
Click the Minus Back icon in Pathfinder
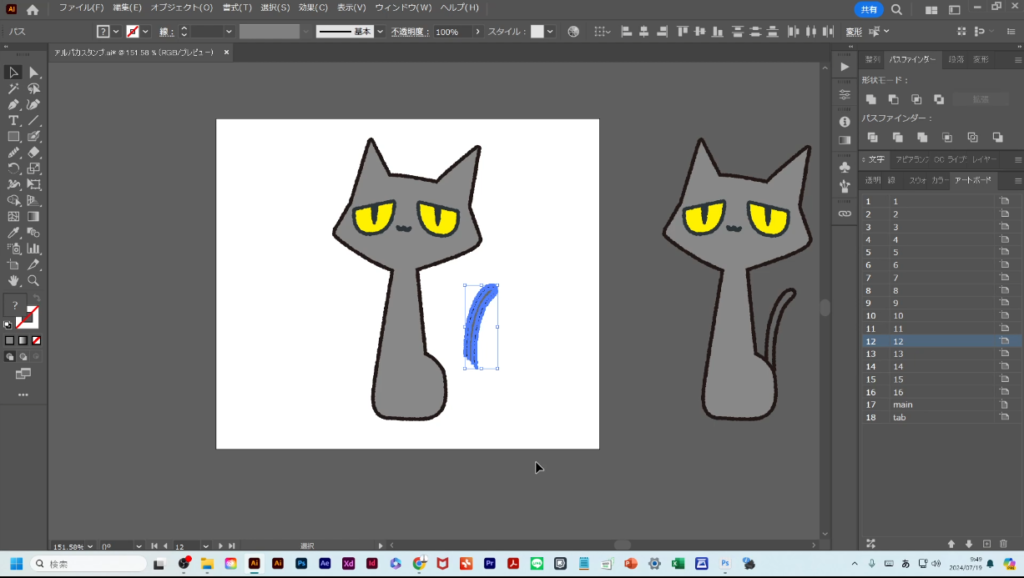[x=997, y=137]
